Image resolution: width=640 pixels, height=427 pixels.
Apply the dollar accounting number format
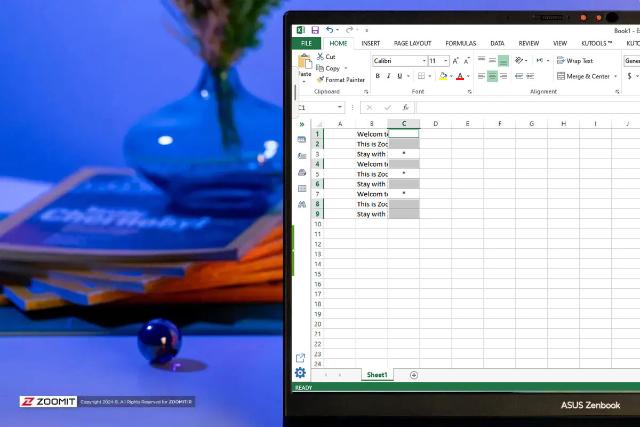click(630, 76)
